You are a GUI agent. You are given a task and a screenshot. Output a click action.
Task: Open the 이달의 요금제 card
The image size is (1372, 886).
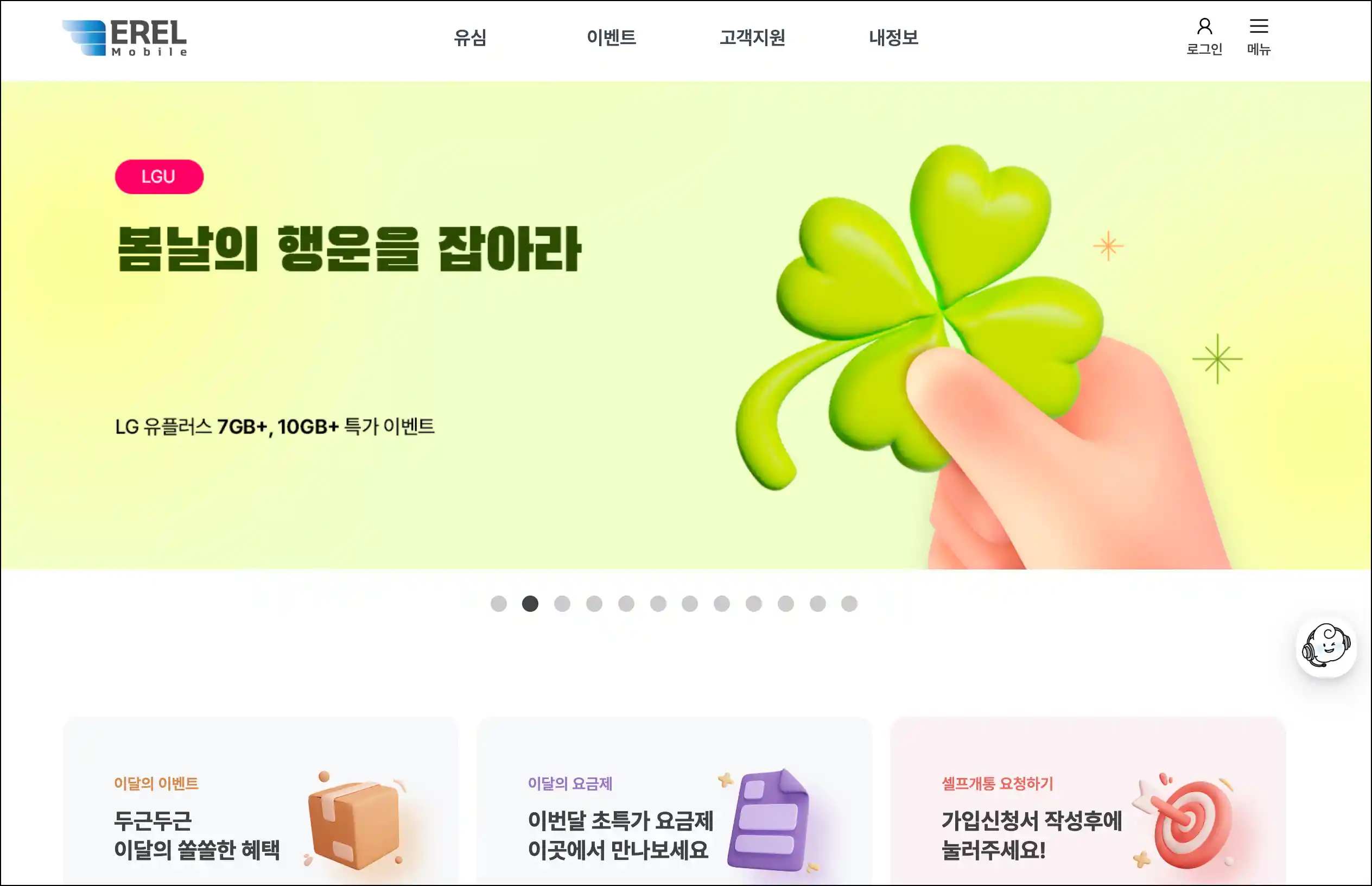tap(674, 801)
